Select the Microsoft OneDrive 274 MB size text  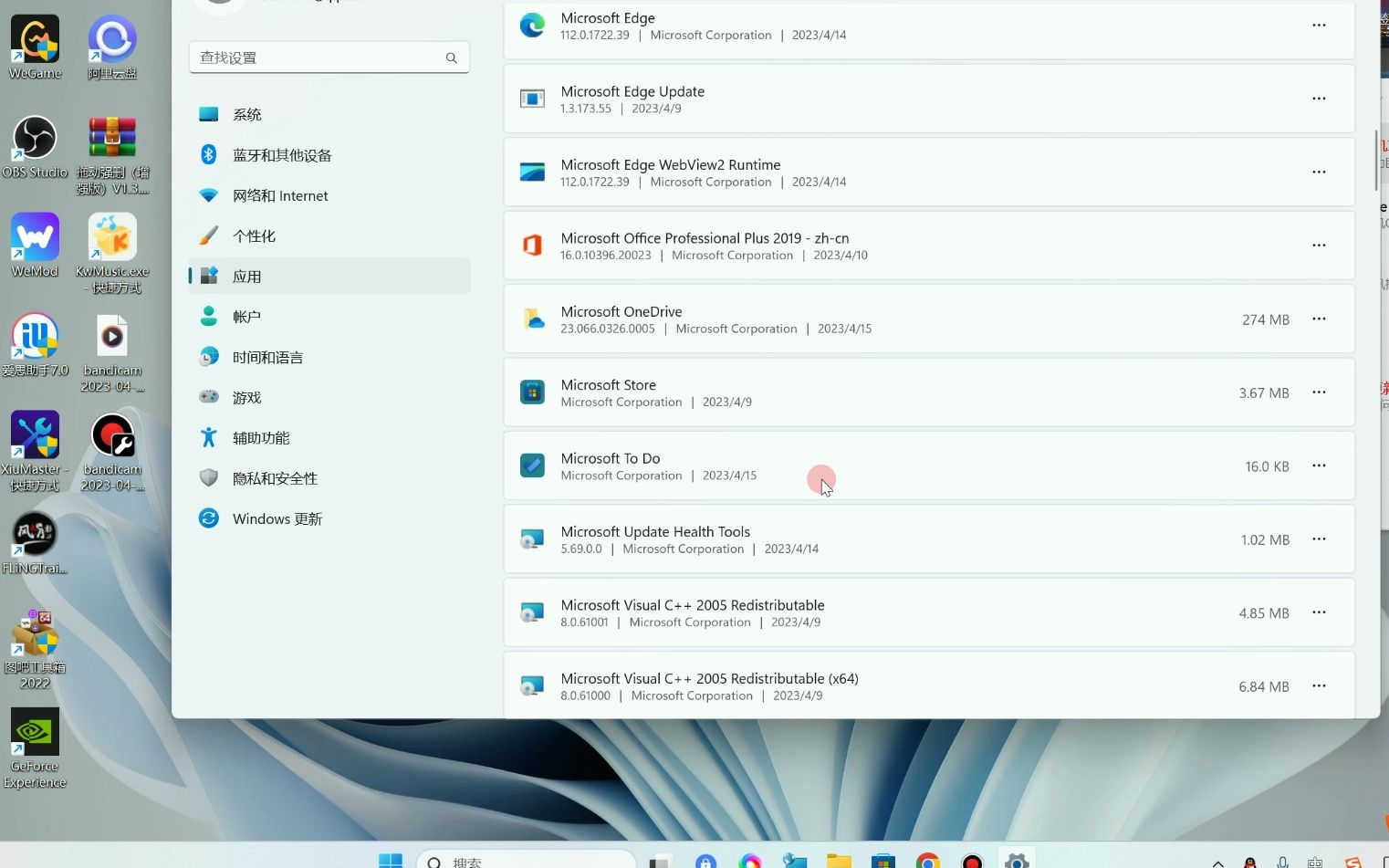coord(1266,319)
